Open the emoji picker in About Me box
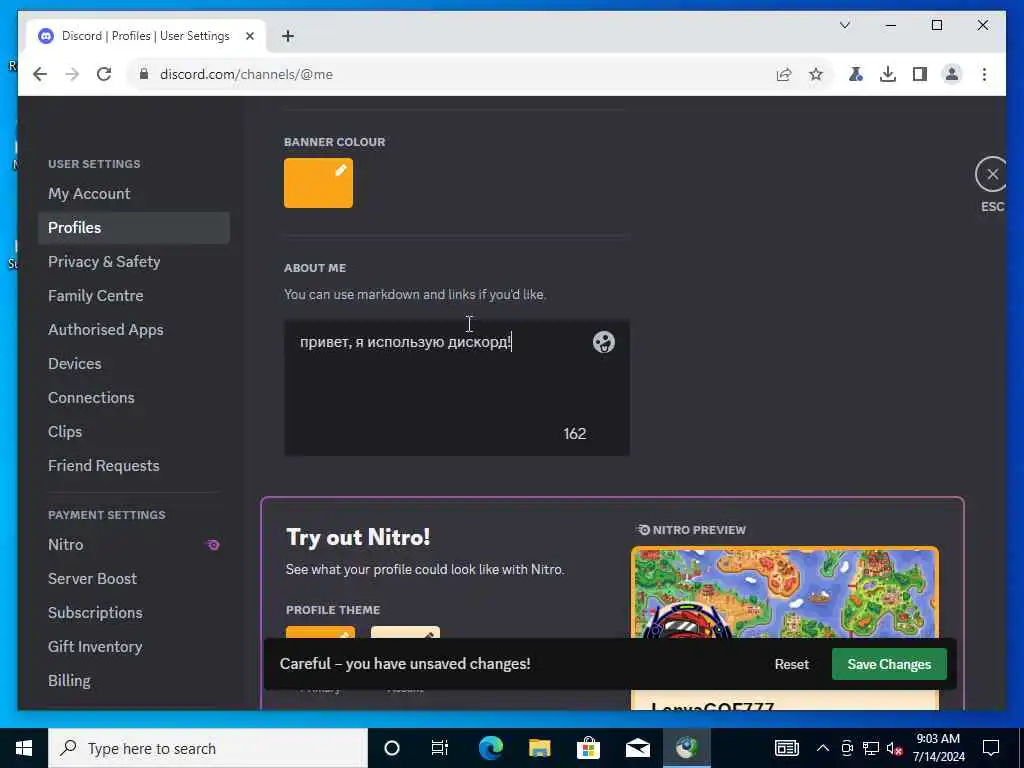The image size is (1024, 768). pyautogui.click(x=603, y=342)
